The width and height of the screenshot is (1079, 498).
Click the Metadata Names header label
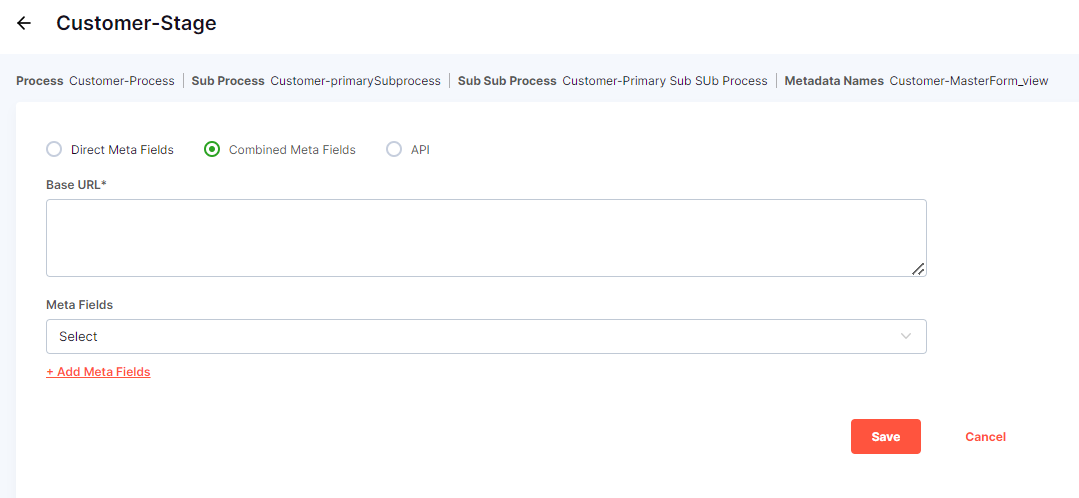click(x=834, y=81)
